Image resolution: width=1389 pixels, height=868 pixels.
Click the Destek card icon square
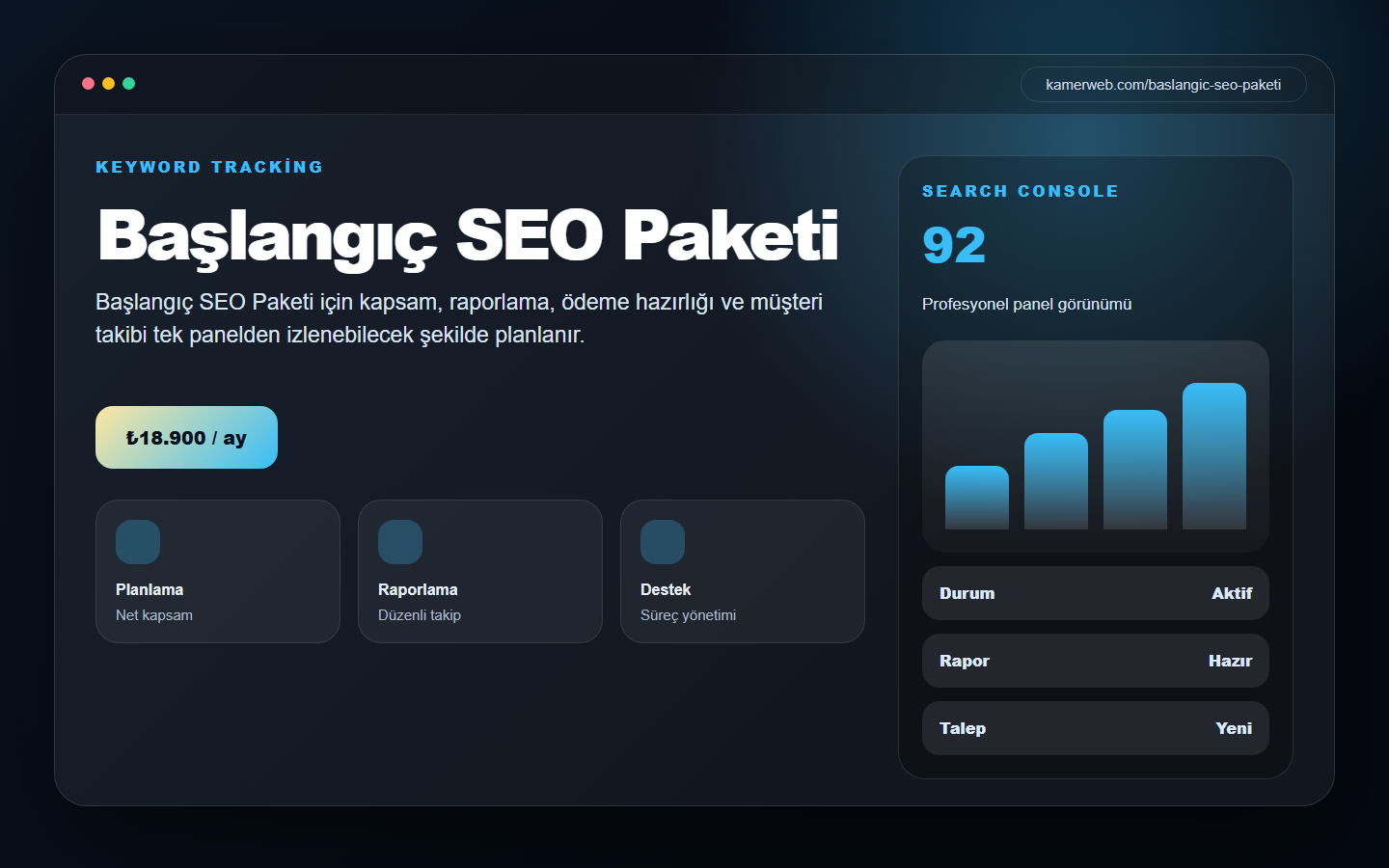[663, 542]
